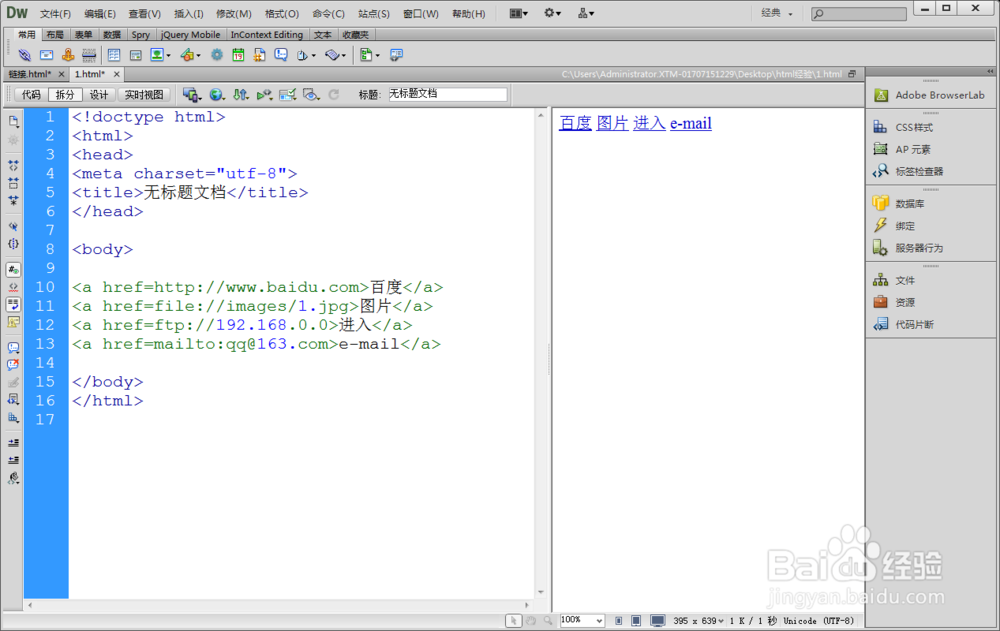
Task: Open the jQuery Mobile insert tab
Action: 190,34
